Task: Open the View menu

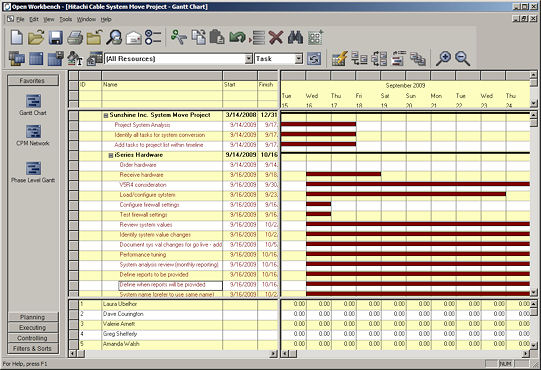Action: coord(49,19)
